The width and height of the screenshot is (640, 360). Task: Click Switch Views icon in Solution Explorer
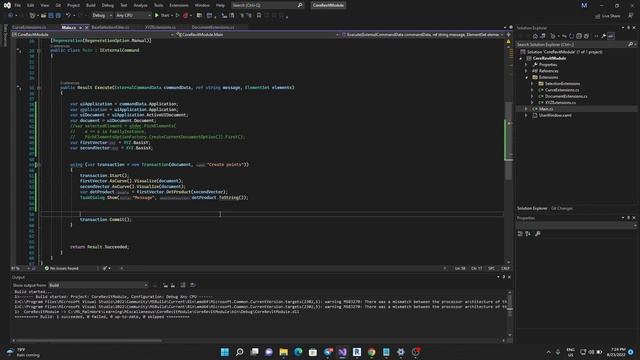542,36
